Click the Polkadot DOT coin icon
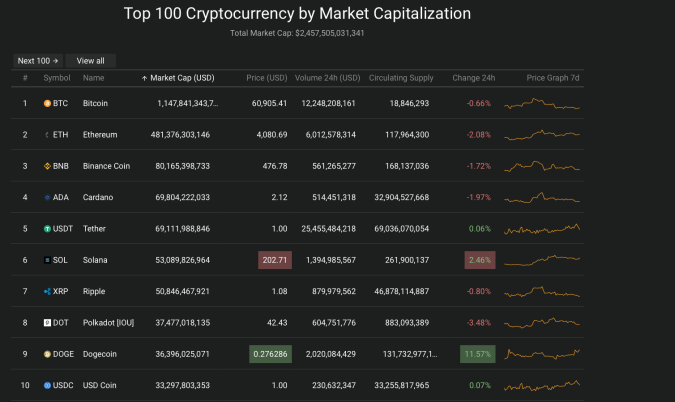The width and height of the screenshot is (675, 402). [47, 323]
